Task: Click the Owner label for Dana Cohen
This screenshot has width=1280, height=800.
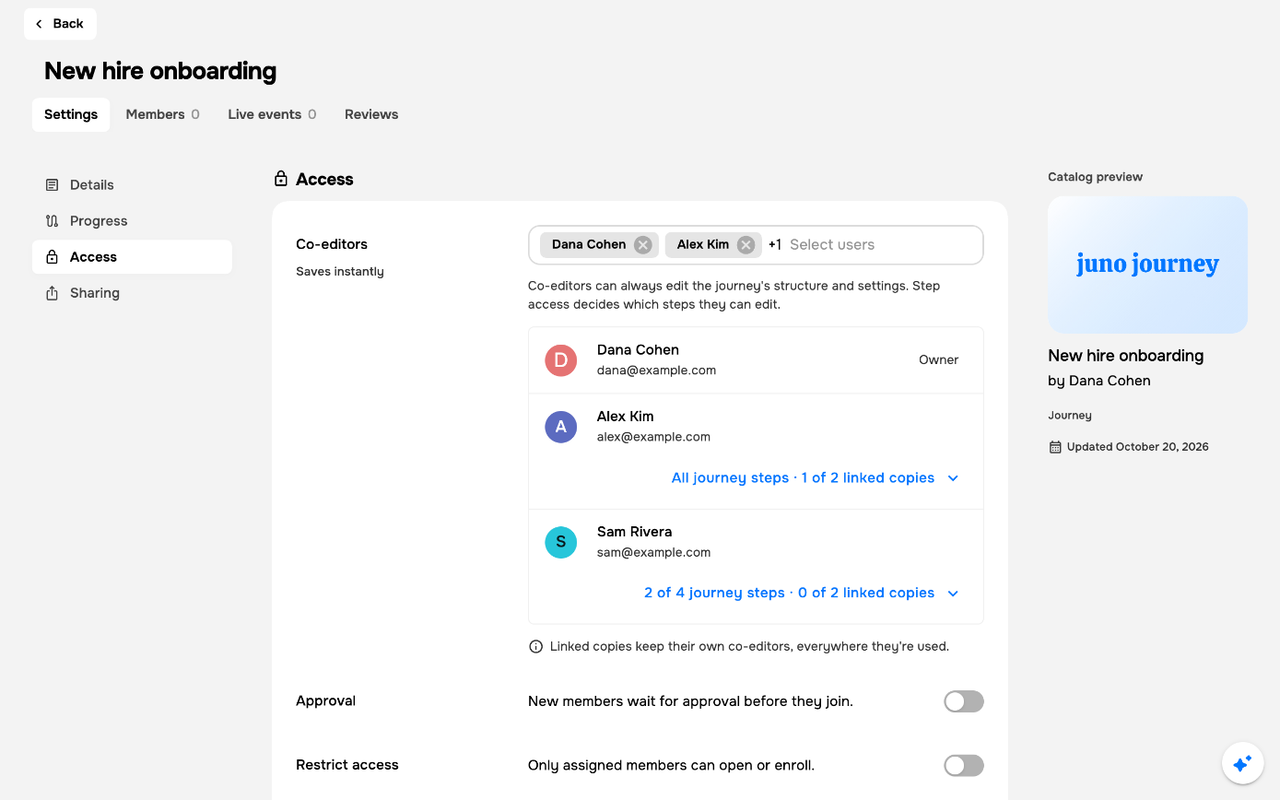Action: click(x=939, y=360)
